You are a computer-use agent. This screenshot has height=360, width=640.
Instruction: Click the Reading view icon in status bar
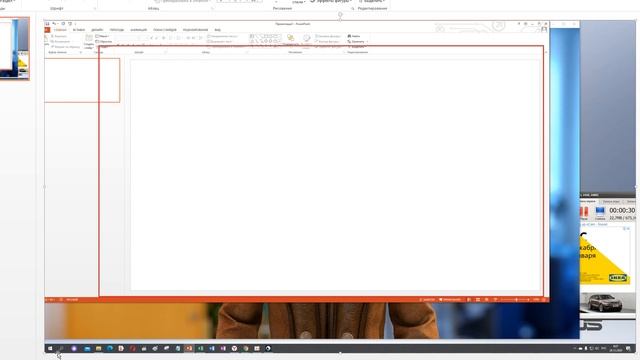487,300
